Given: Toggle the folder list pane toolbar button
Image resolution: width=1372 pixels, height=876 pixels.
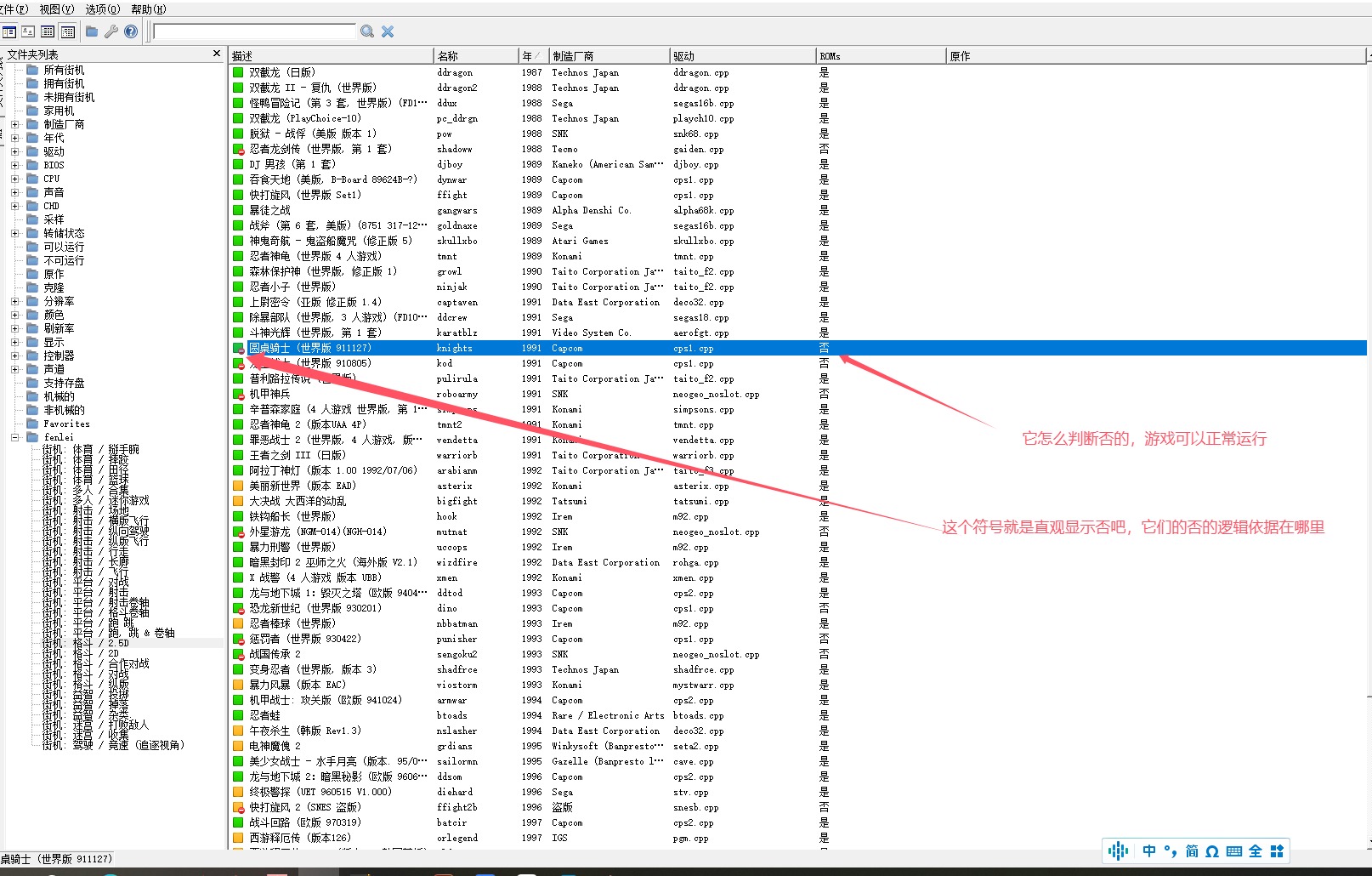Looking at the screenshot, I should (x=9, y=31).
